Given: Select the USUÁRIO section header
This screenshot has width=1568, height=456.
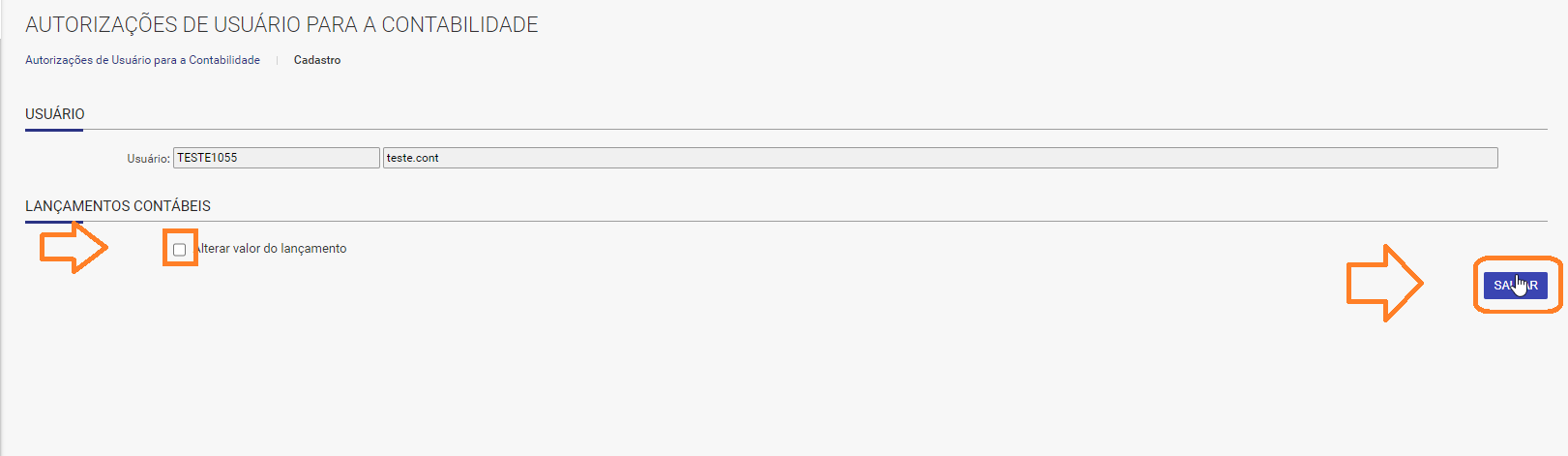Looking at the screenshot, I should pyautogui.click(x=55, y=114).
